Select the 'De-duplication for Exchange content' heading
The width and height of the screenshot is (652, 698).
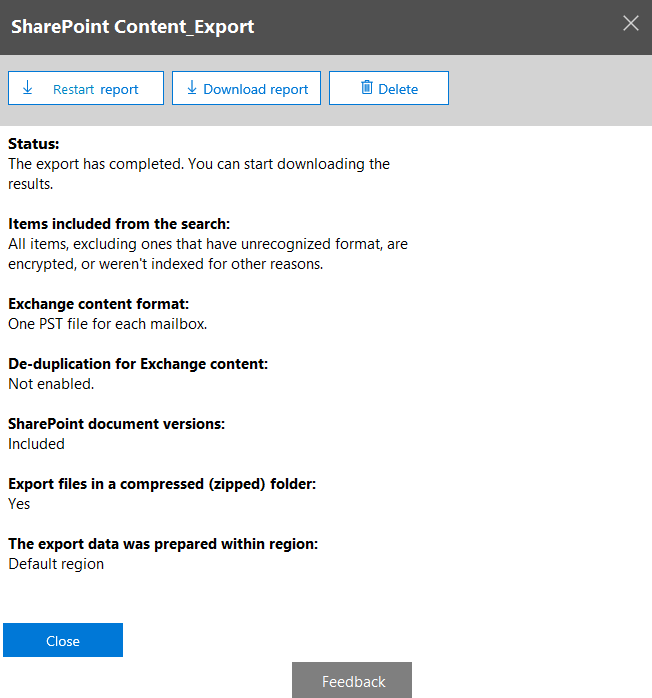pyautogui.click(x=138, y=364)
